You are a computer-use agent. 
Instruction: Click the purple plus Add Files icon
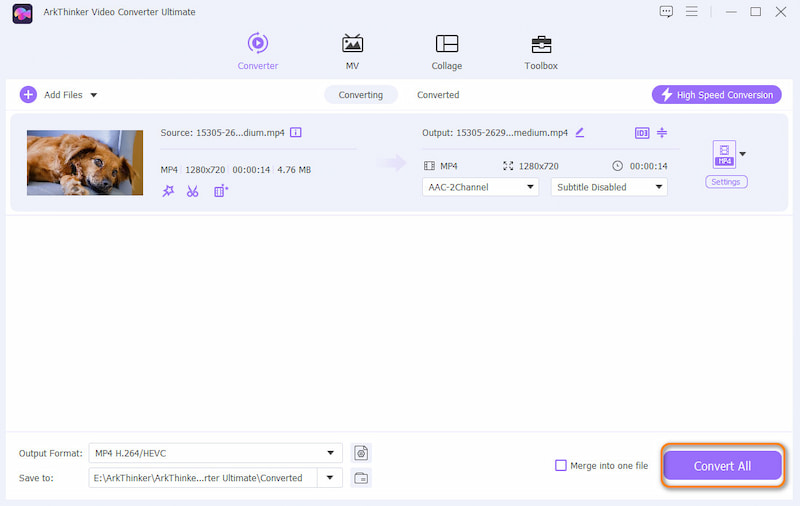pyautogui.click(x=28, y=94)
